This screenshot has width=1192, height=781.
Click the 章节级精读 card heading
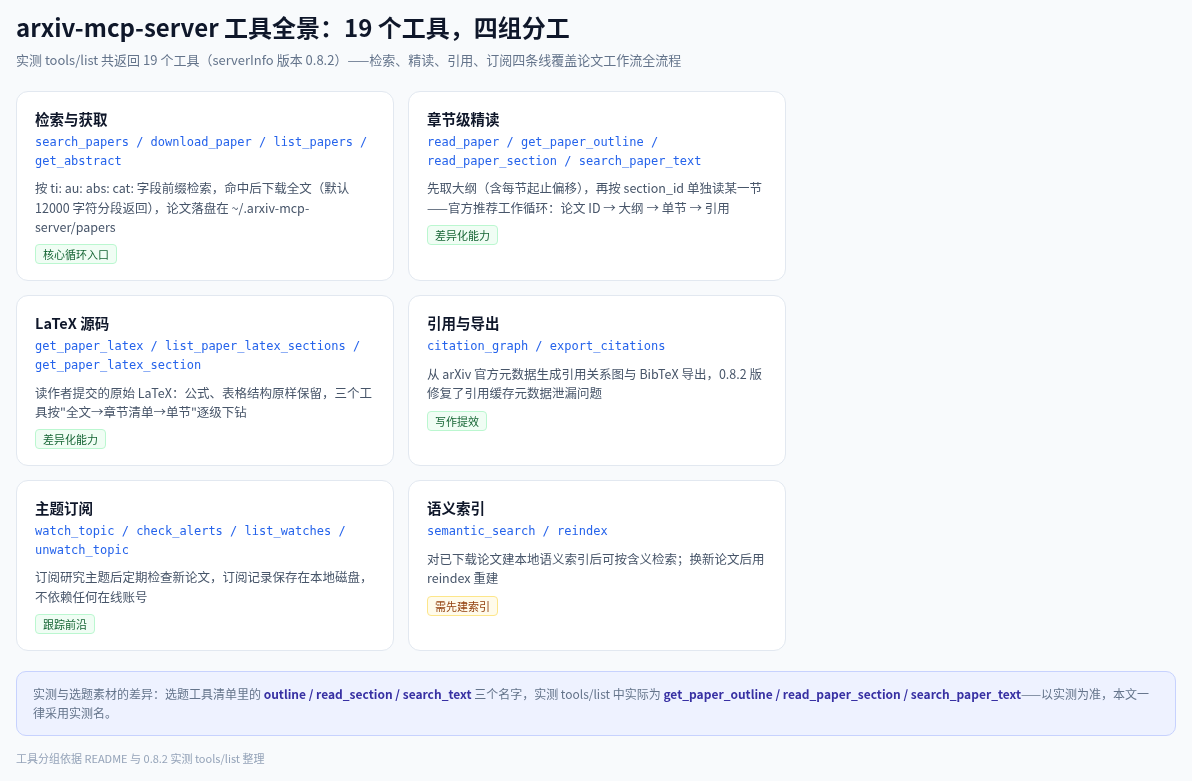click(463, 119)
